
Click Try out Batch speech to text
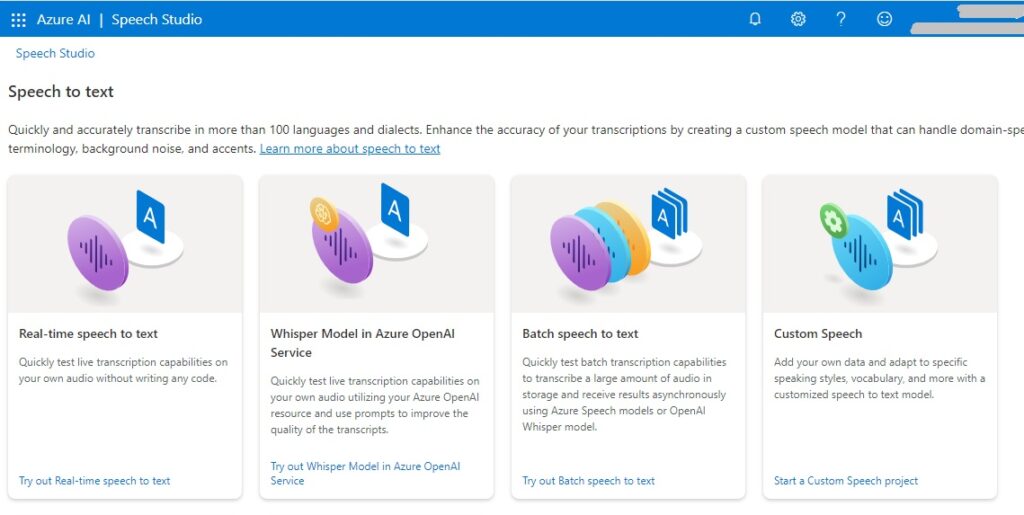(589, 481)
